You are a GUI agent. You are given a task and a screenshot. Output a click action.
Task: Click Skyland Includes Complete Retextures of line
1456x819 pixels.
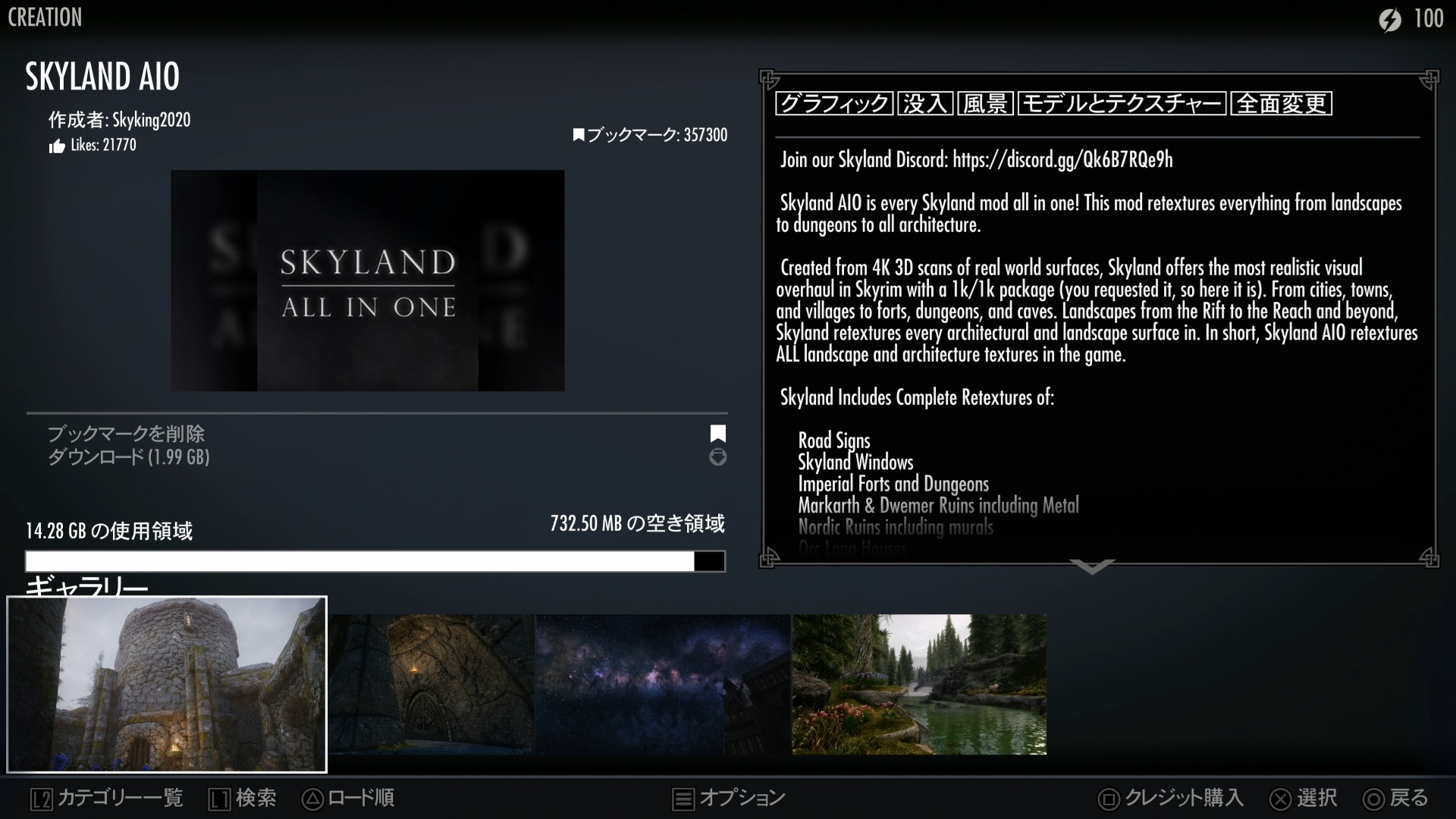tap(917, 397)
